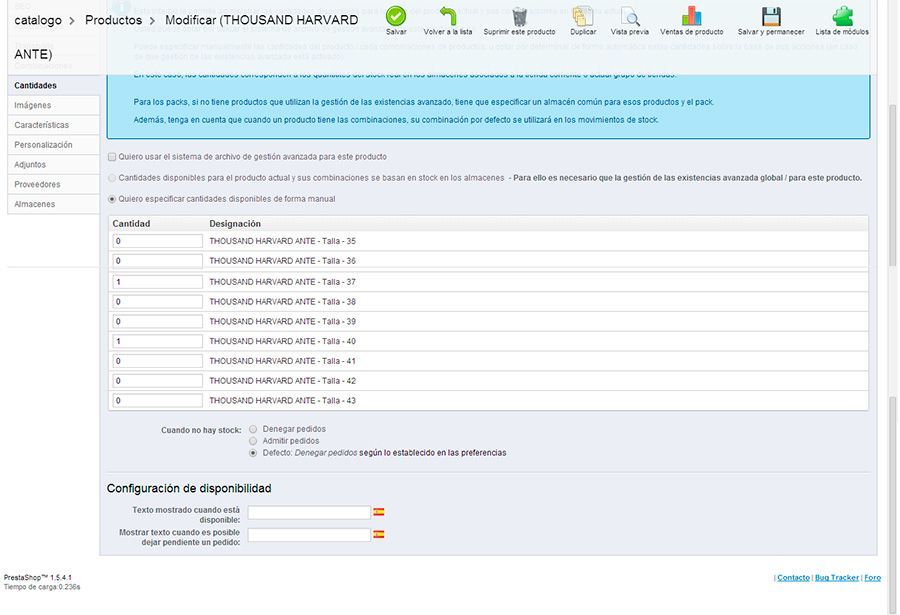Open the Cantidades tab in sidebar
Screen dimensions: 900x615
click(x=53, y=86)
